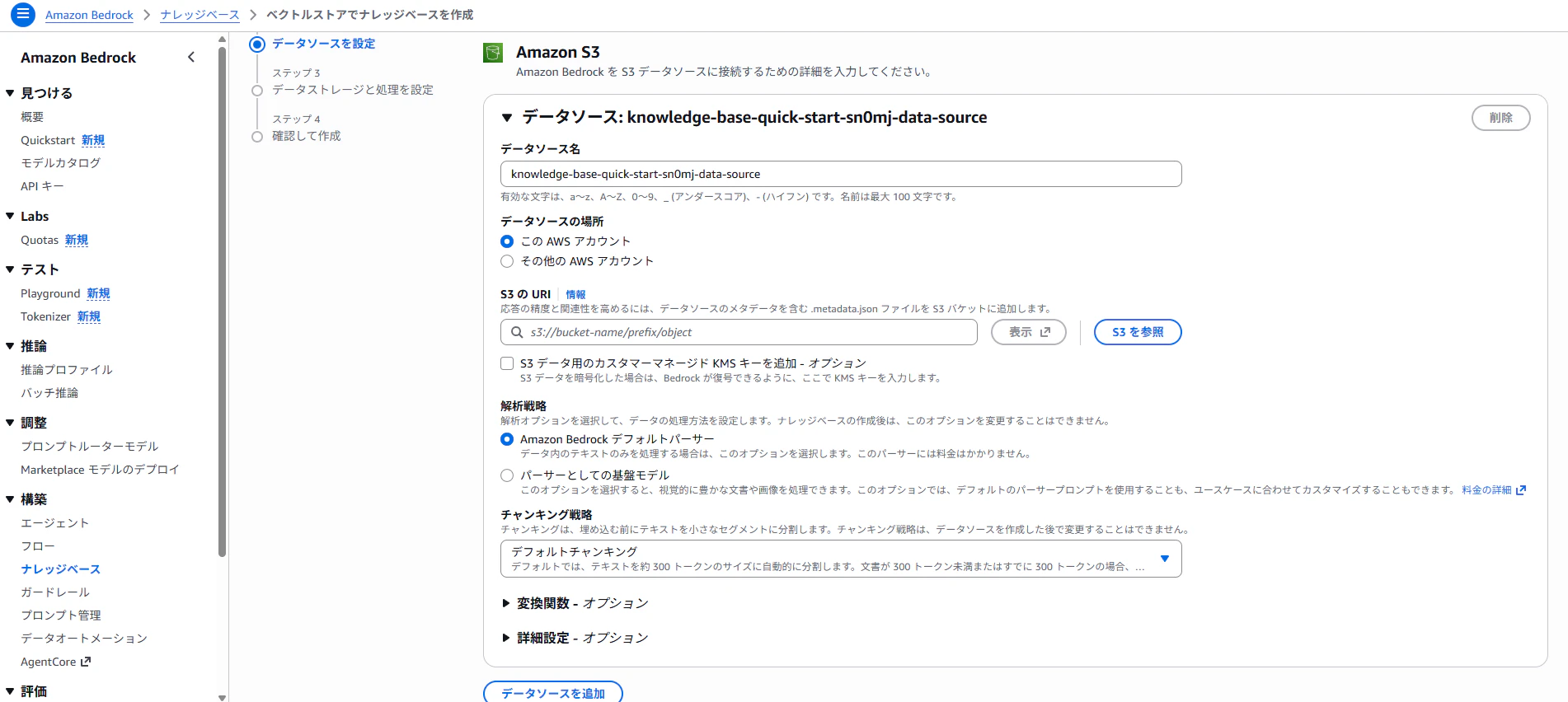
Task: Click the sidebar scroll-down arrow
Action: click(222, 697)
